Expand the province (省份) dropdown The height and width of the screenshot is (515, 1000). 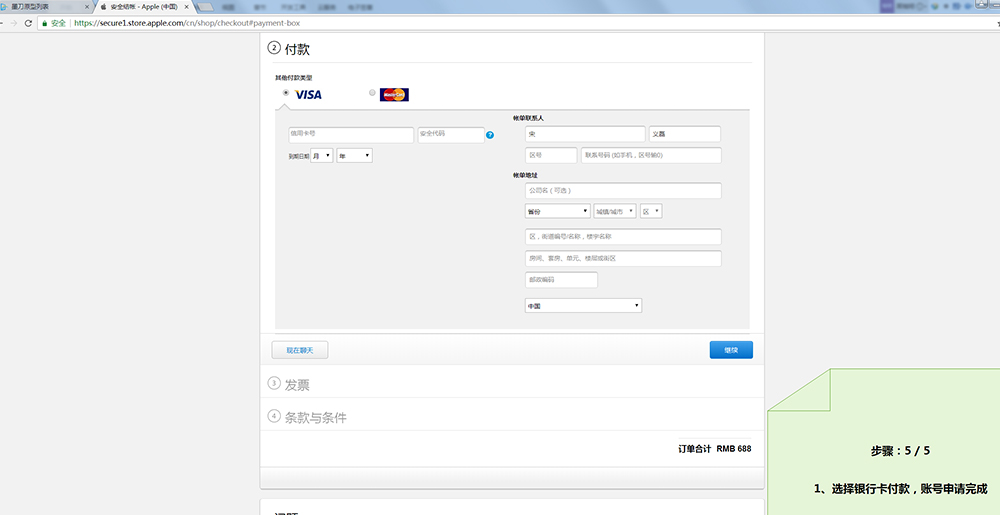(557, 211)
